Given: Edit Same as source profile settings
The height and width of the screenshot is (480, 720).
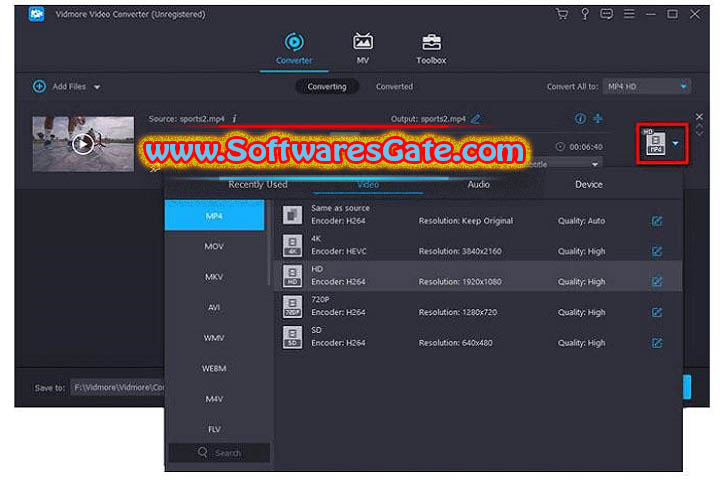Looking at the screenshot, I should point(657,221).
